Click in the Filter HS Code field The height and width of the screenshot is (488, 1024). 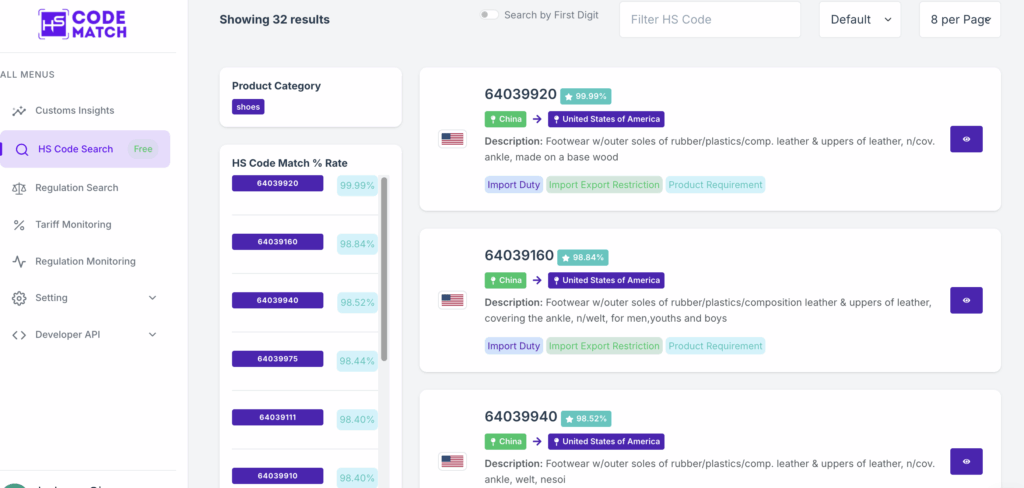click(x=709, y=20)
